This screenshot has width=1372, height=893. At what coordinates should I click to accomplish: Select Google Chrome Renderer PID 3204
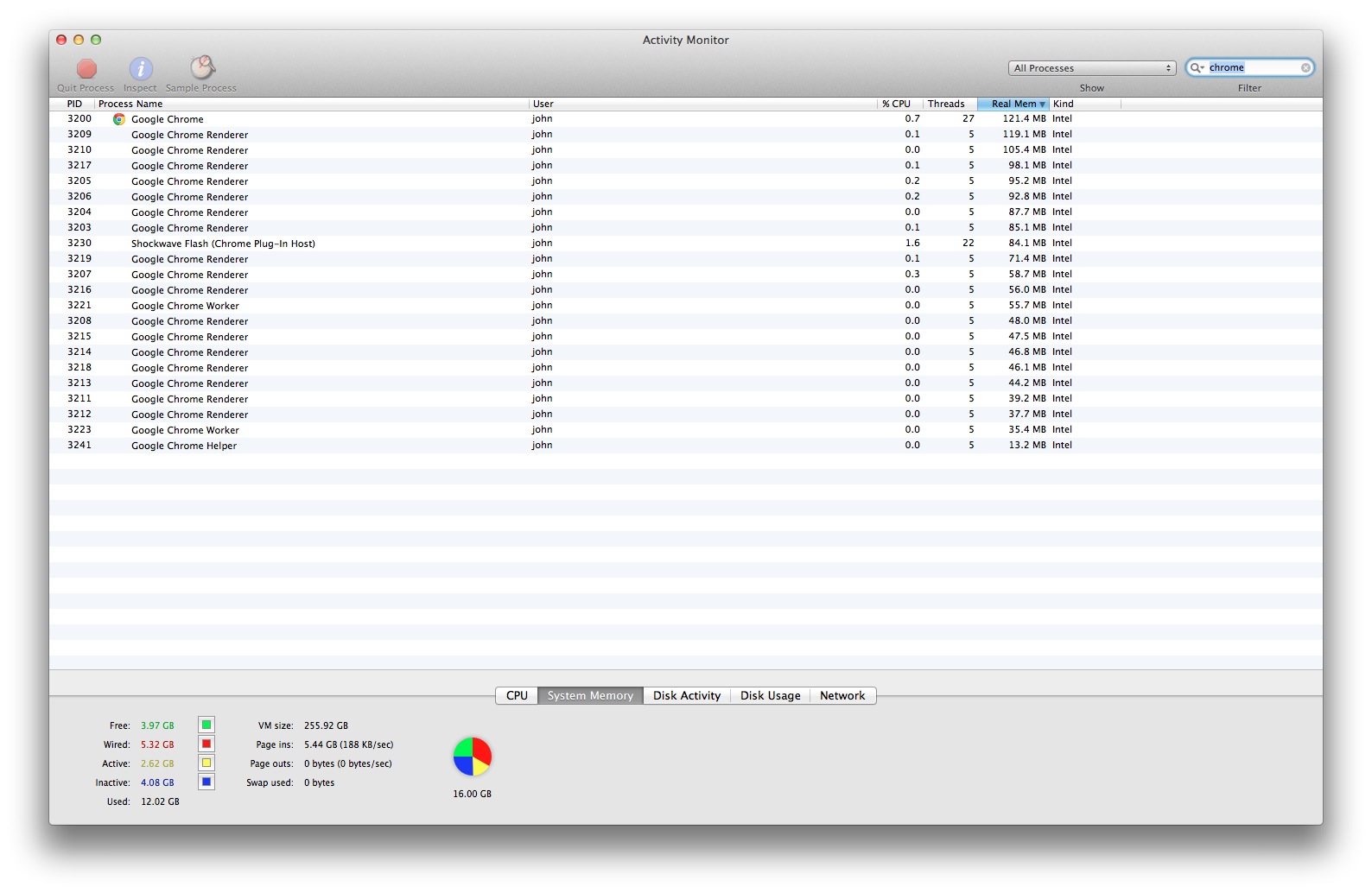click(685, 212)
